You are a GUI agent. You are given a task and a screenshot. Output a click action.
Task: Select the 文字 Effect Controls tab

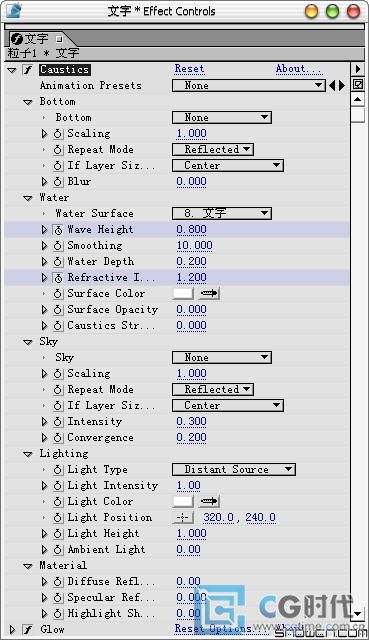[38, 39]
